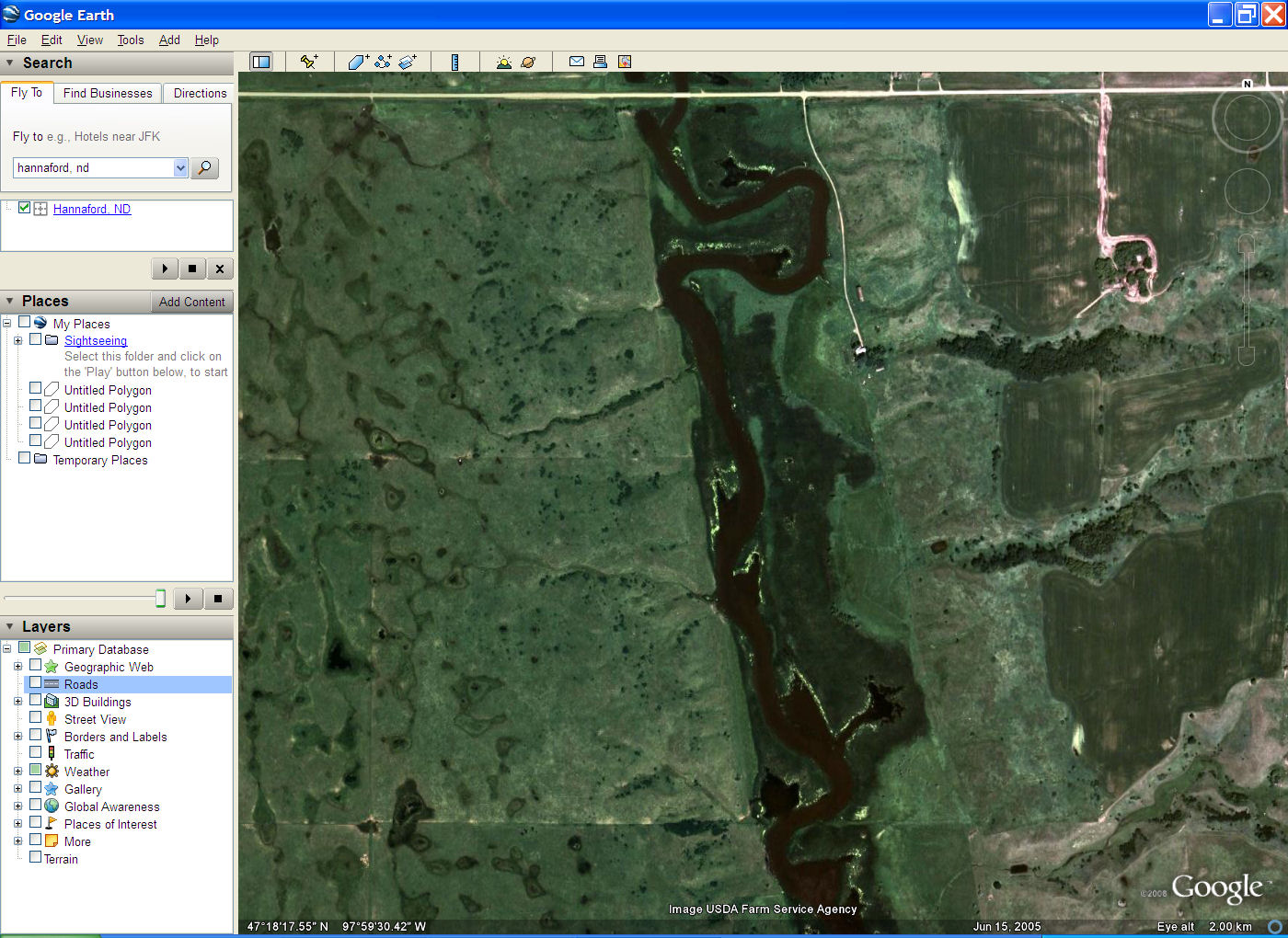Select the Primary Database layer

click(x=100, y=649)
